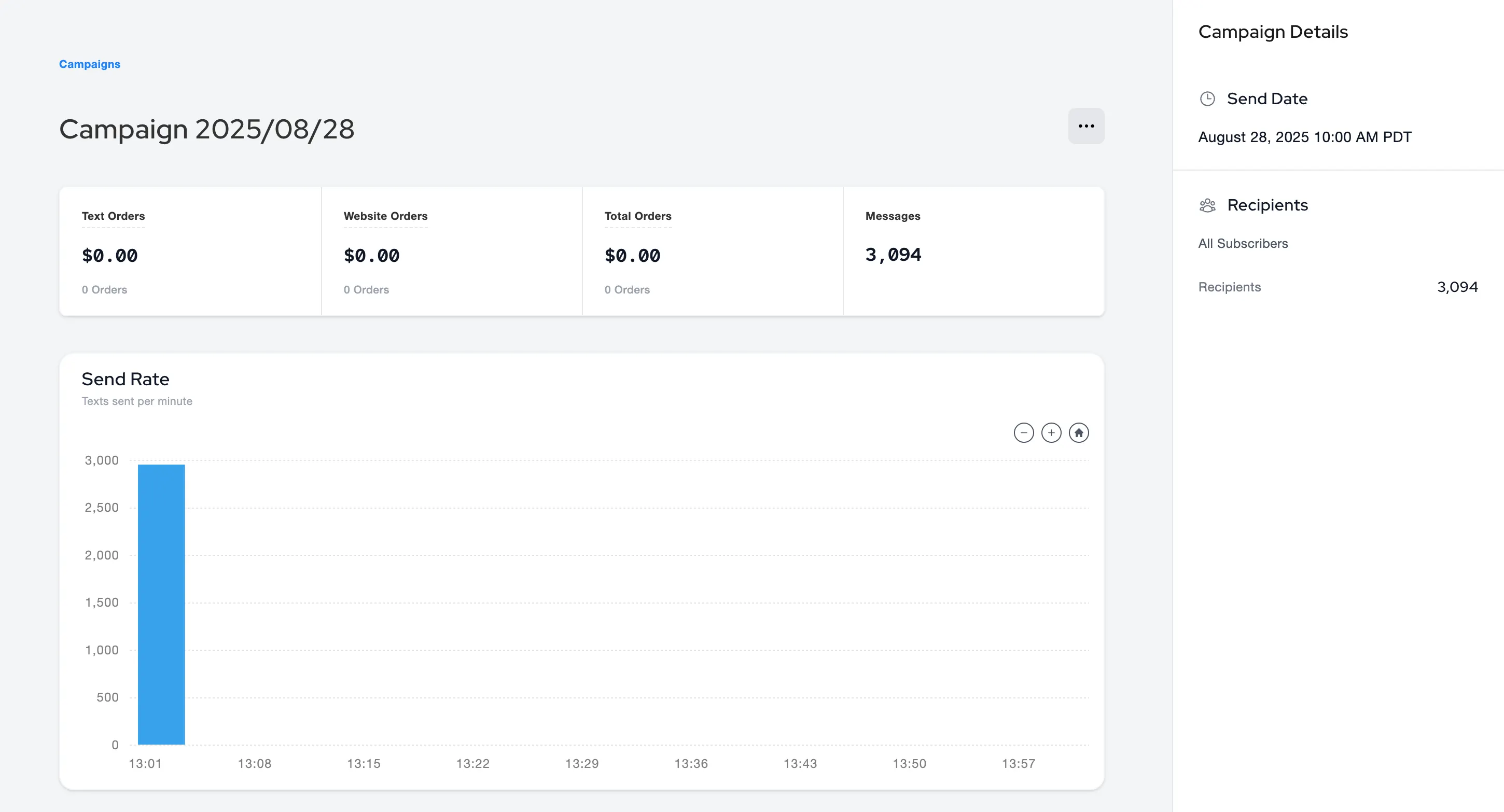
Task: Click the Send Date clock icon
Action: click(x=1207, y=99)
